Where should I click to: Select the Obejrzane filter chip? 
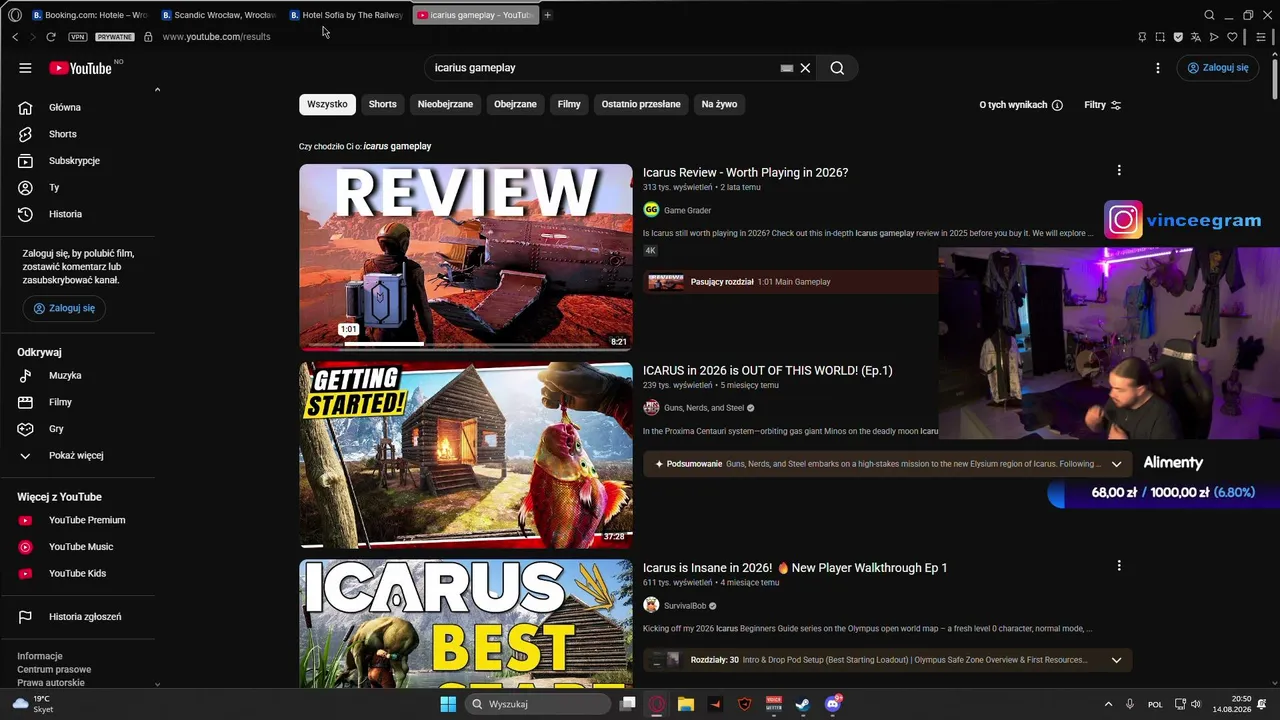coord(515,104)
